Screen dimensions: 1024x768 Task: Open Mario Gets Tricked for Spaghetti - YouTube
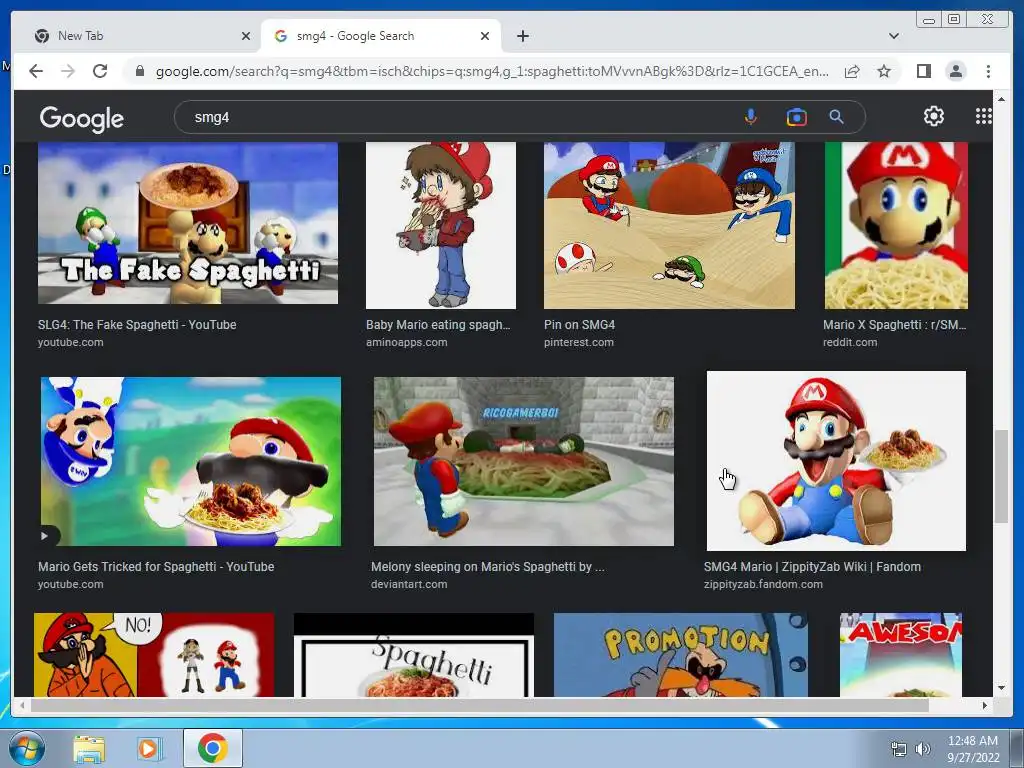(x=156, y=567)
